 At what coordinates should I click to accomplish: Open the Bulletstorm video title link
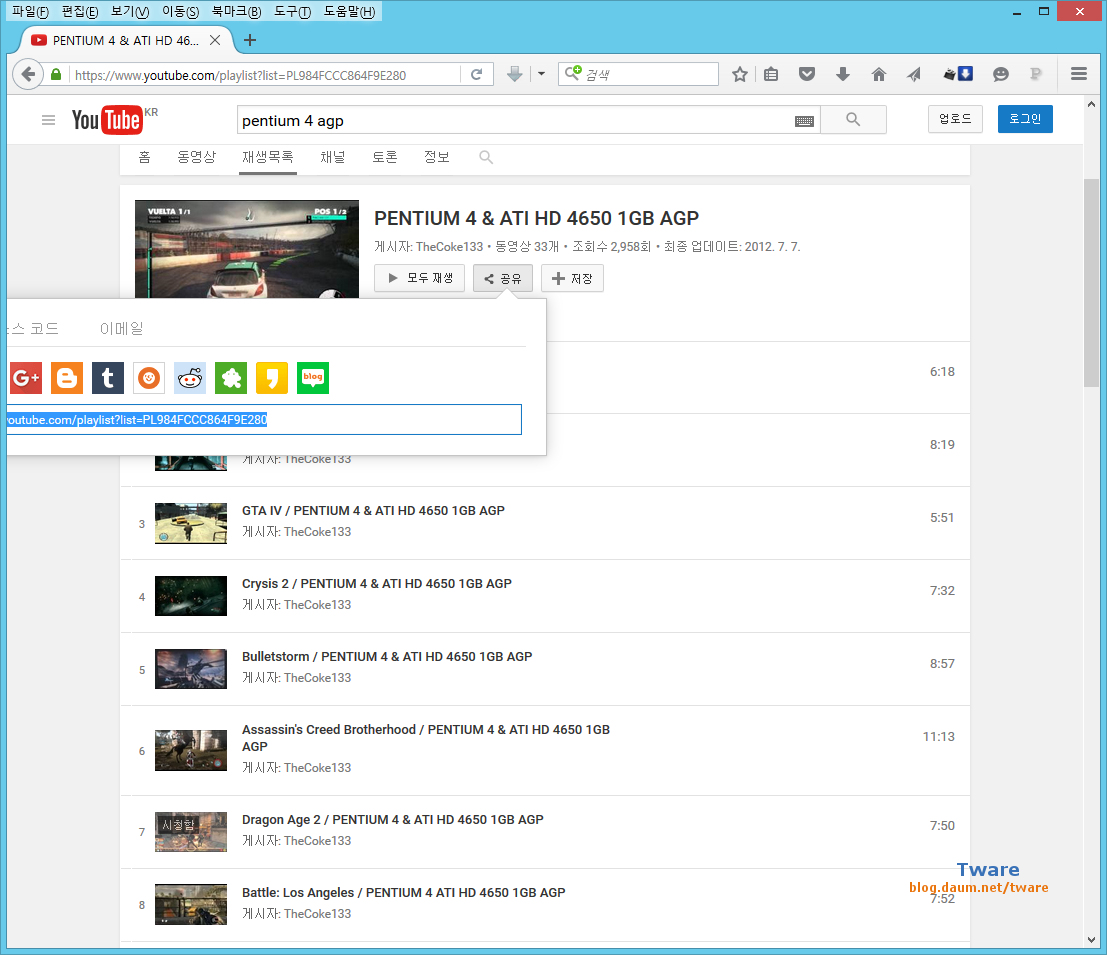coord(387,656)
